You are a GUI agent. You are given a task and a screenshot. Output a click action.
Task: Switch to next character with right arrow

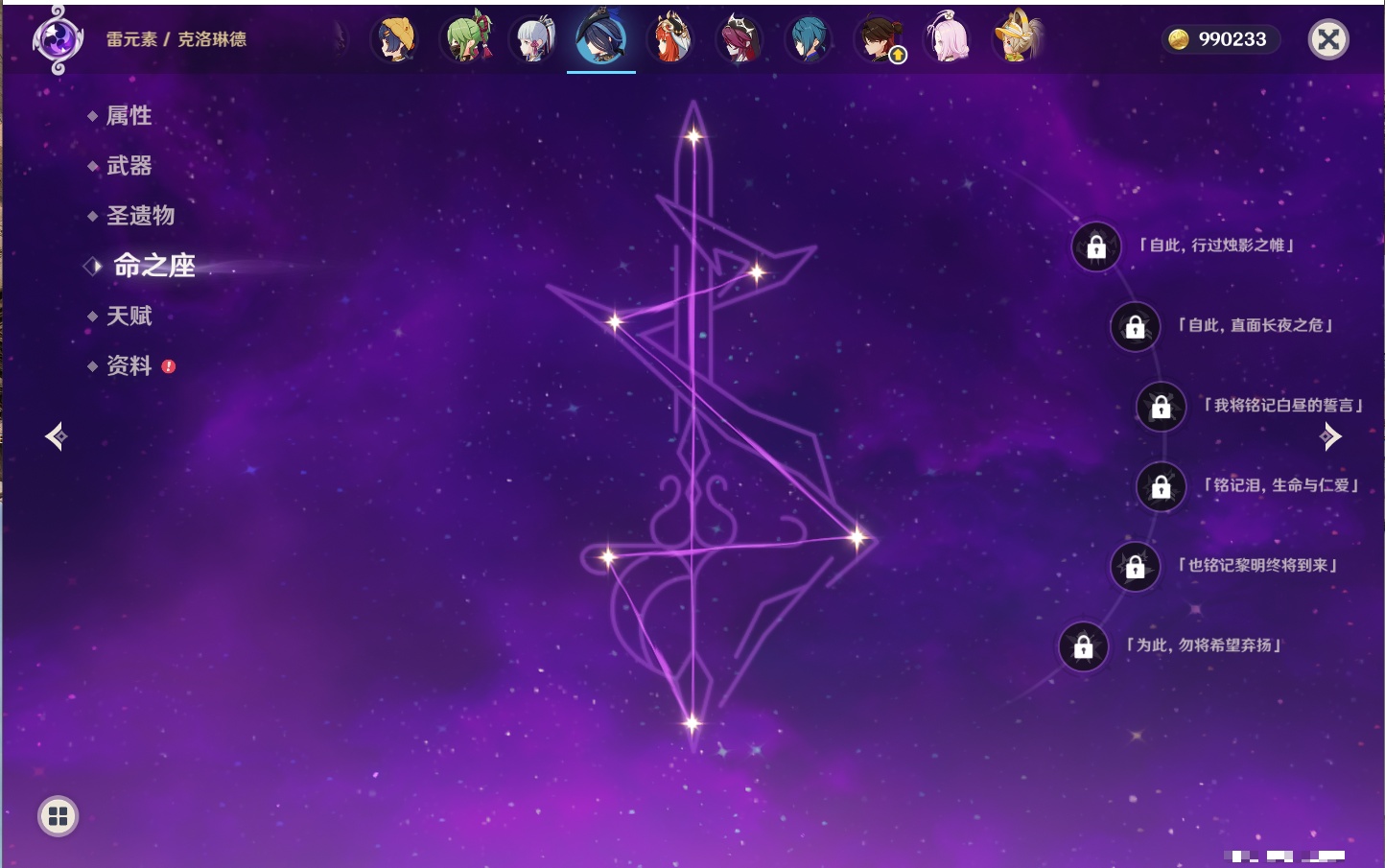[1330, 437]
